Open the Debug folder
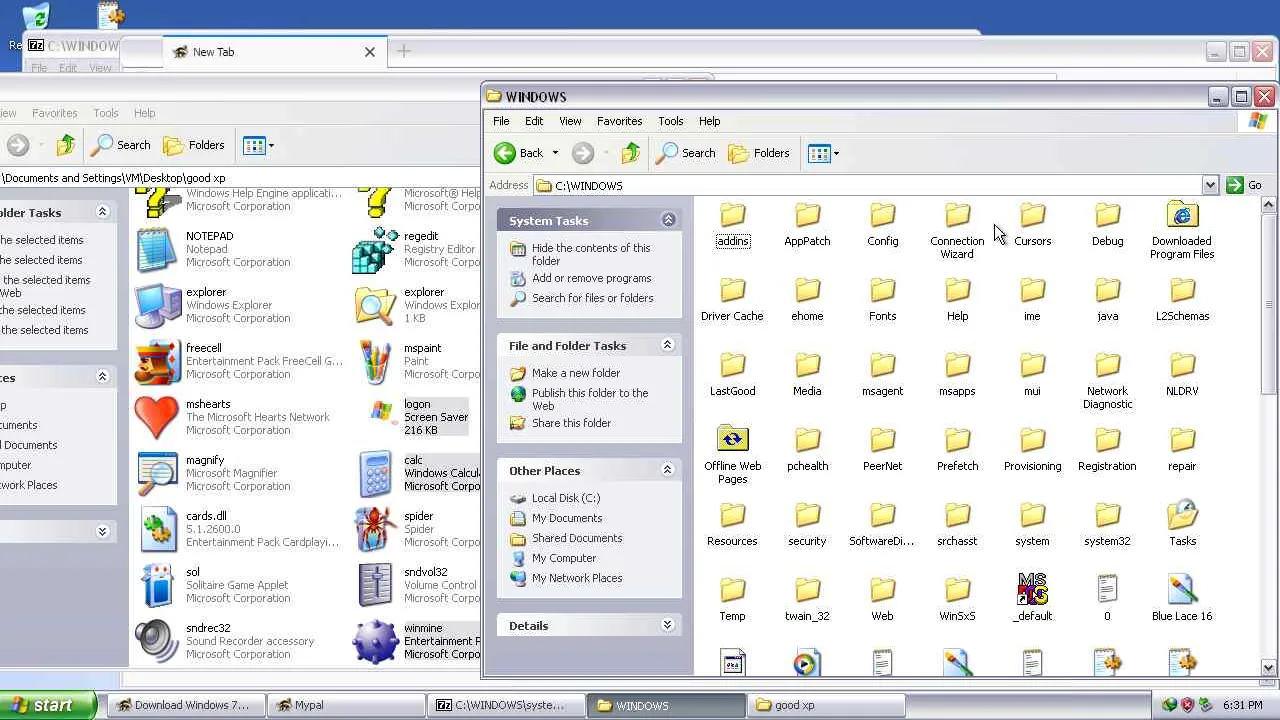 coord(1107,225)
